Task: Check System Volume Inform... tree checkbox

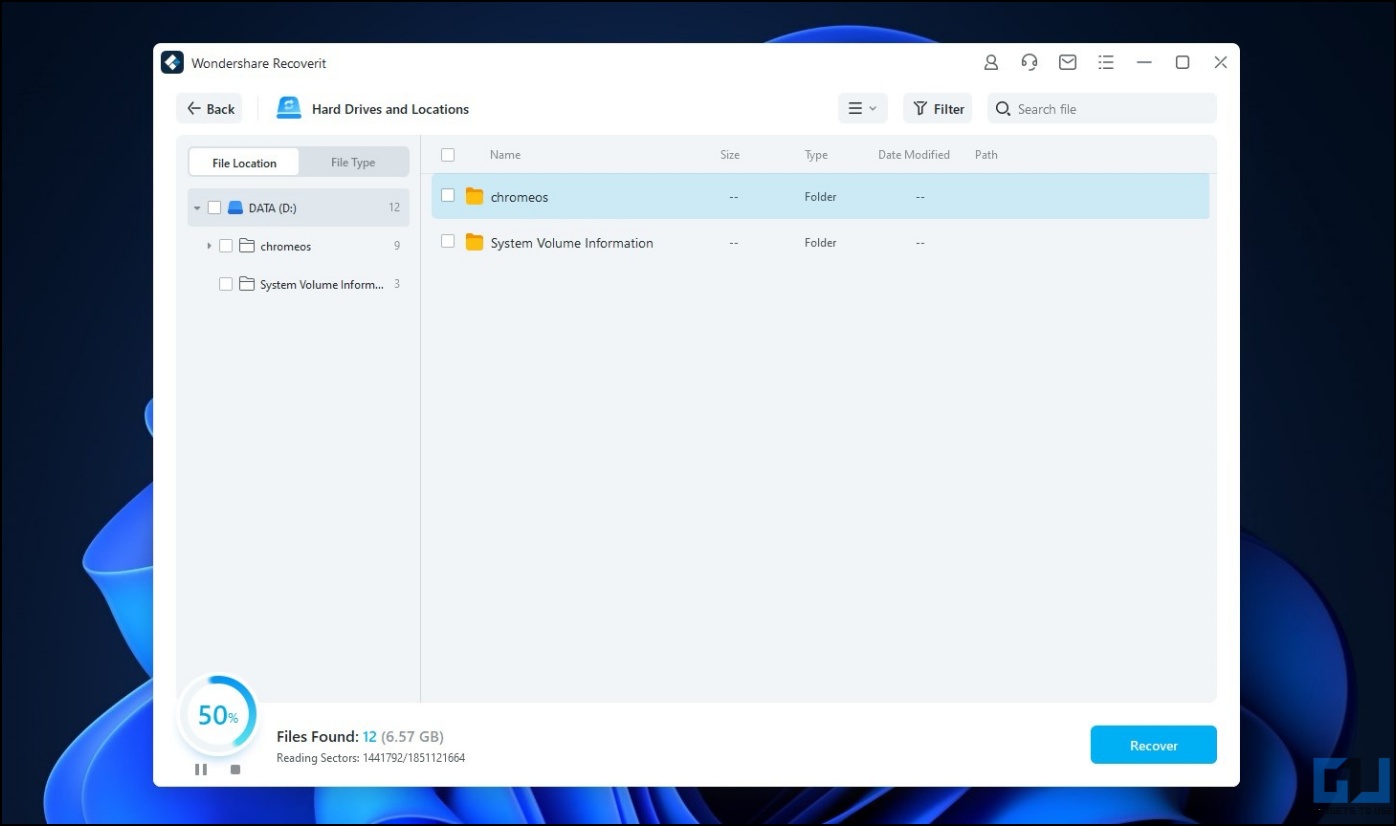Action: (x=226, y=284)
